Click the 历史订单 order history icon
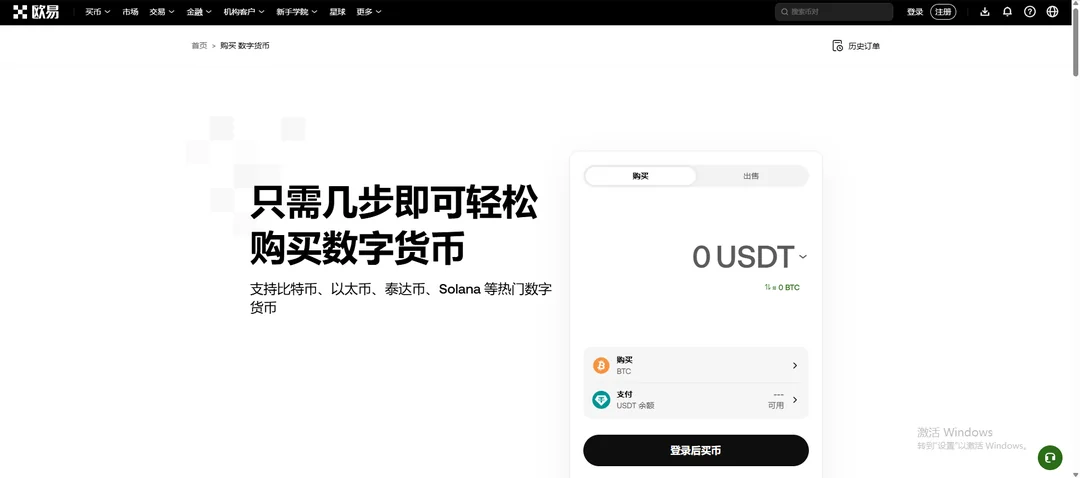The height and width of the screenshot is (478, 1080). [x=838, y=45]
